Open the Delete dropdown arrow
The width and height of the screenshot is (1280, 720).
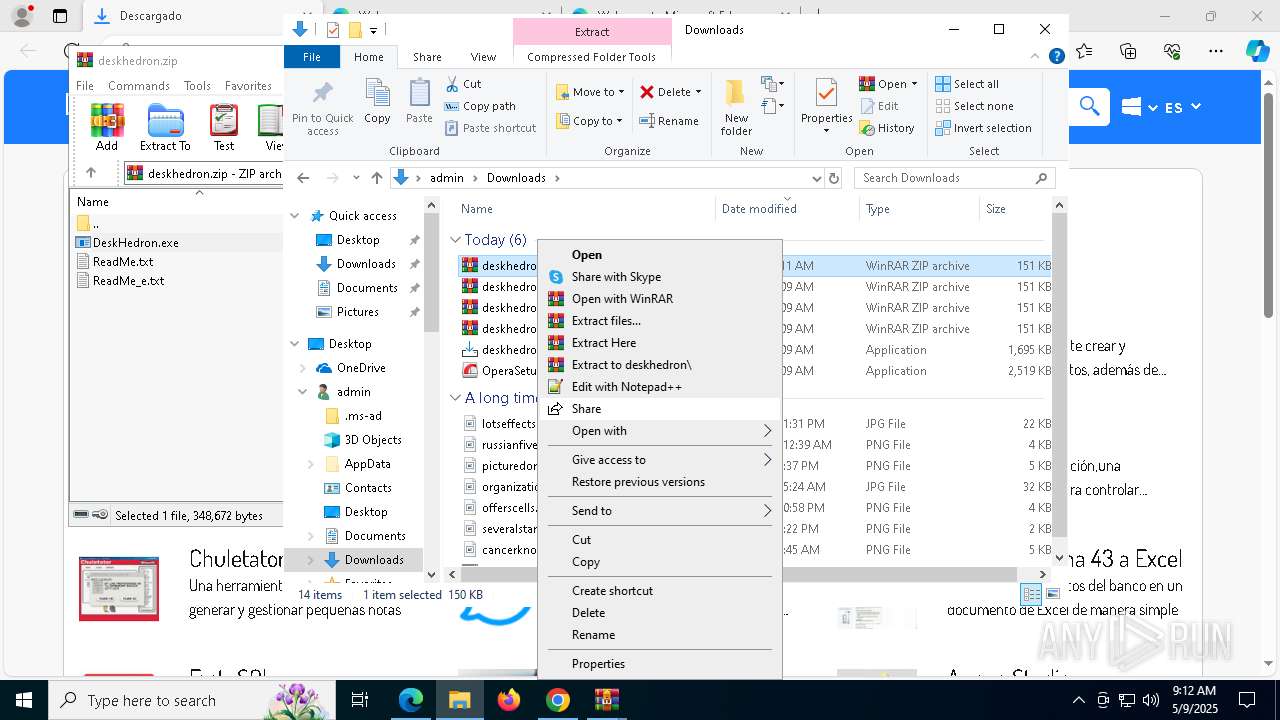[698, 92]
